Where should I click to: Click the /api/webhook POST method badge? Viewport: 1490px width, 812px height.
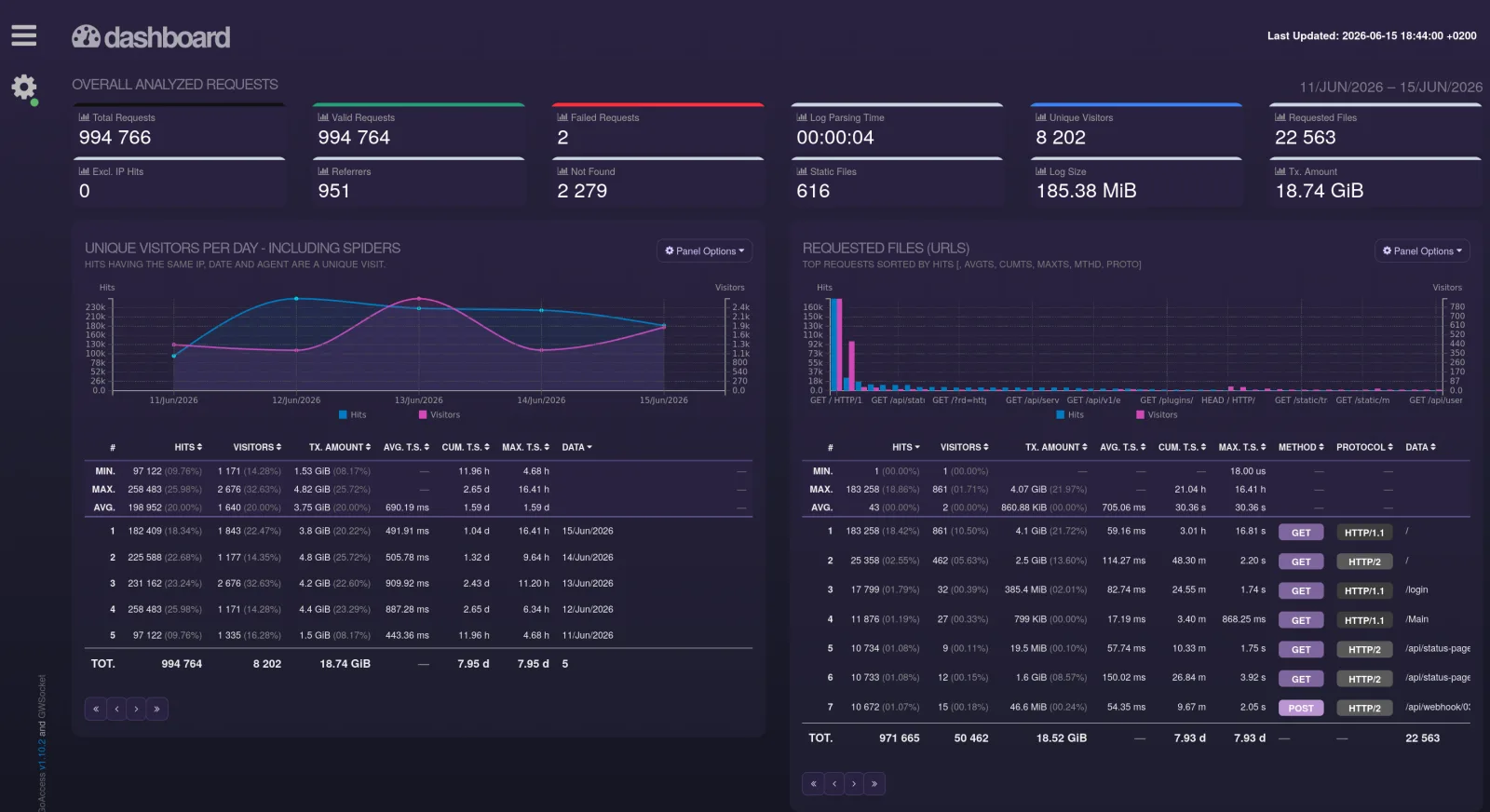[1301, 709]
